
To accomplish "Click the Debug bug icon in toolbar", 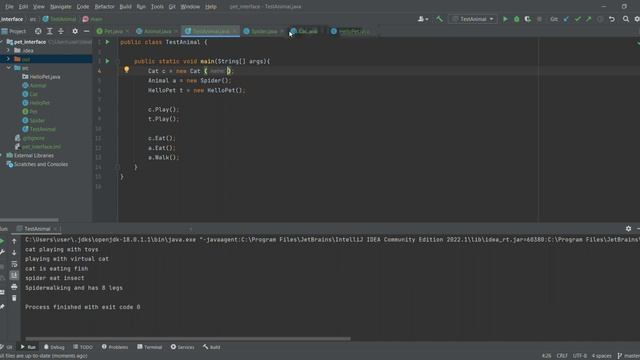I will pos(517,19).
